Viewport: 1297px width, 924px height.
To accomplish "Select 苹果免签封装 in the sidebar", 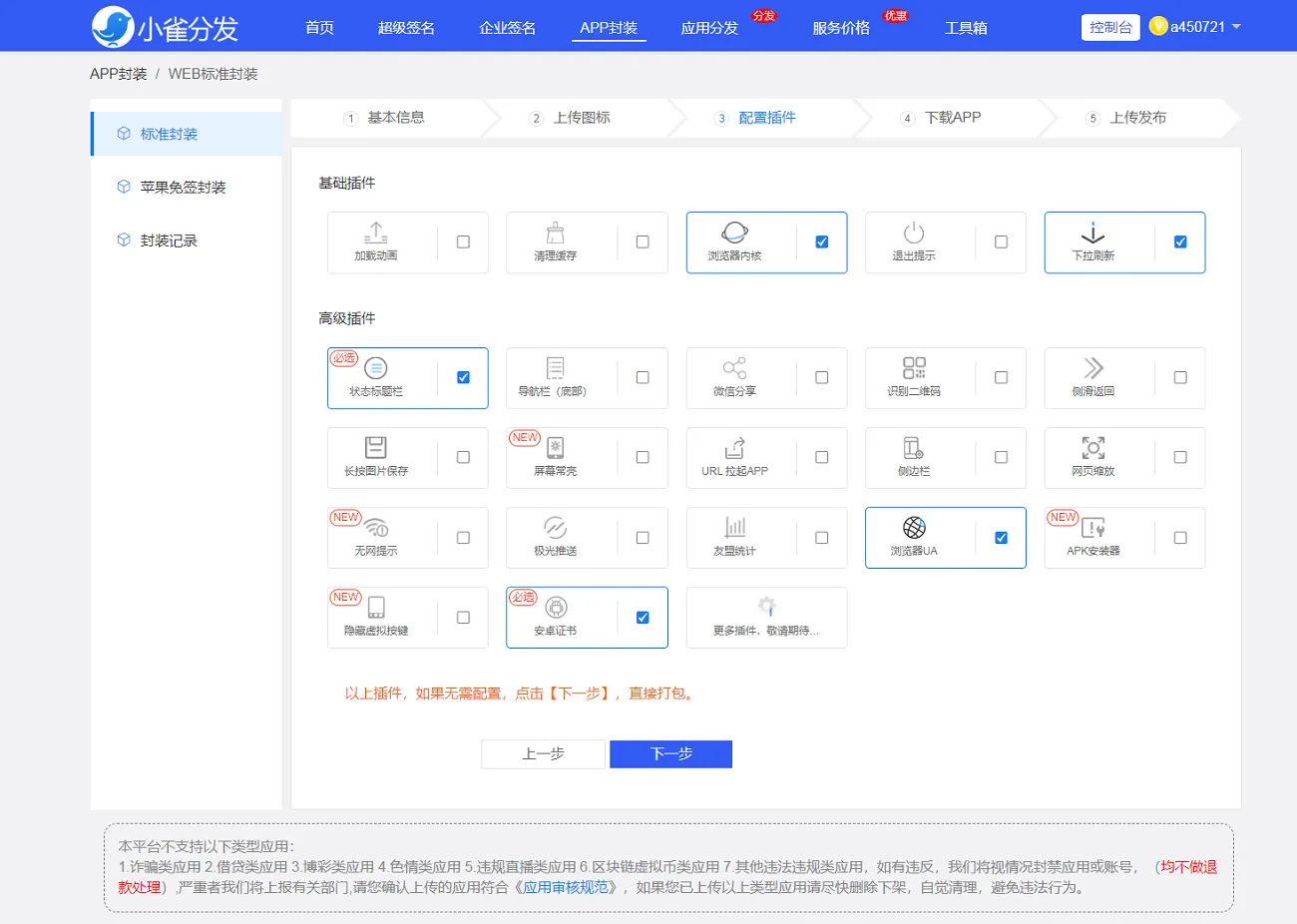I will [183, 188].
